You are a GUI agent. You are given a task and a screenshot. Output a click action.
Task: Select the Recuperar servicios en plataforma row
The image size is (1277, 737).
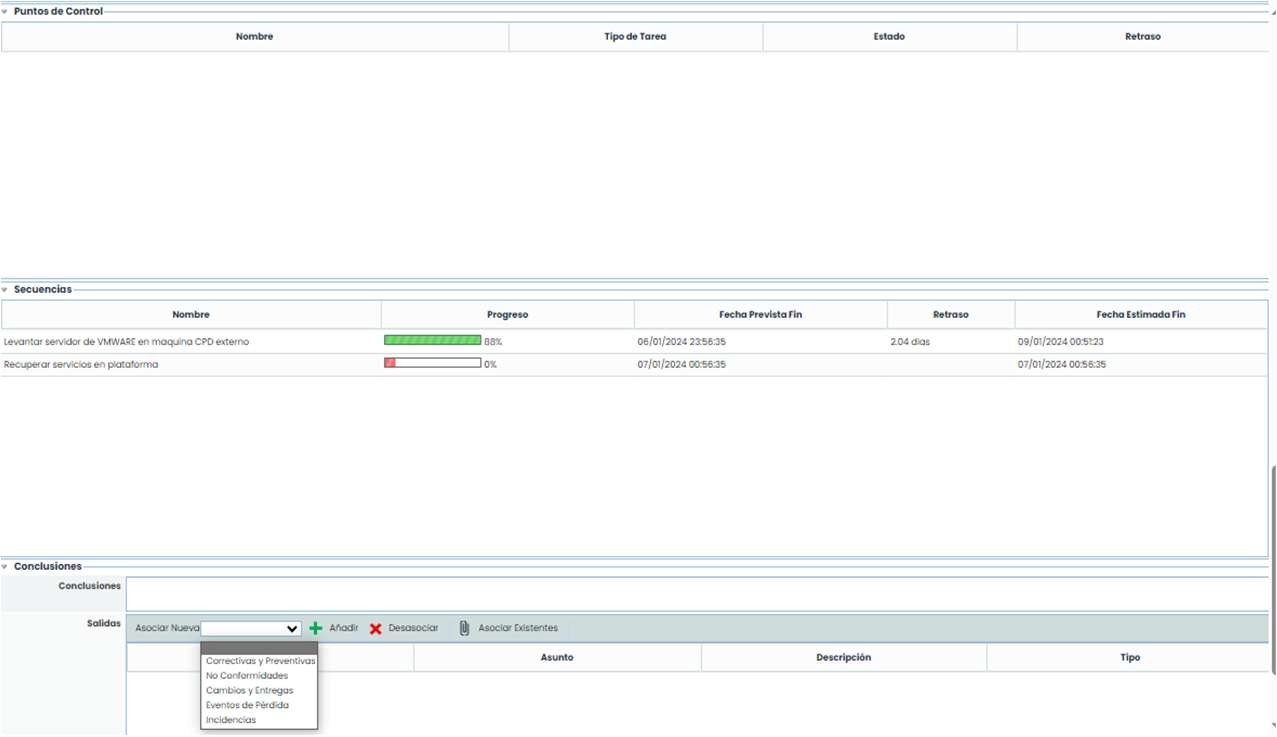pos(81,365)
